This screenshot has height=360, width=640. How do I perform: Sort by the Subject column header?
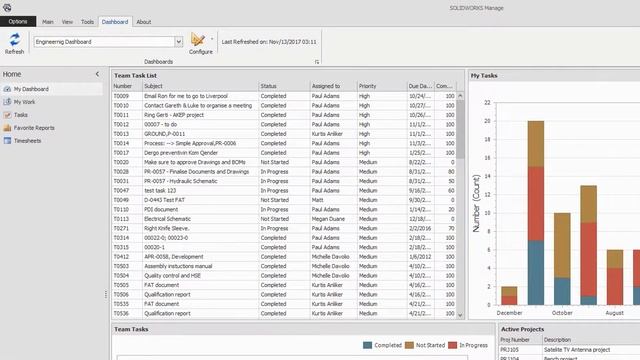coord(200,86)
